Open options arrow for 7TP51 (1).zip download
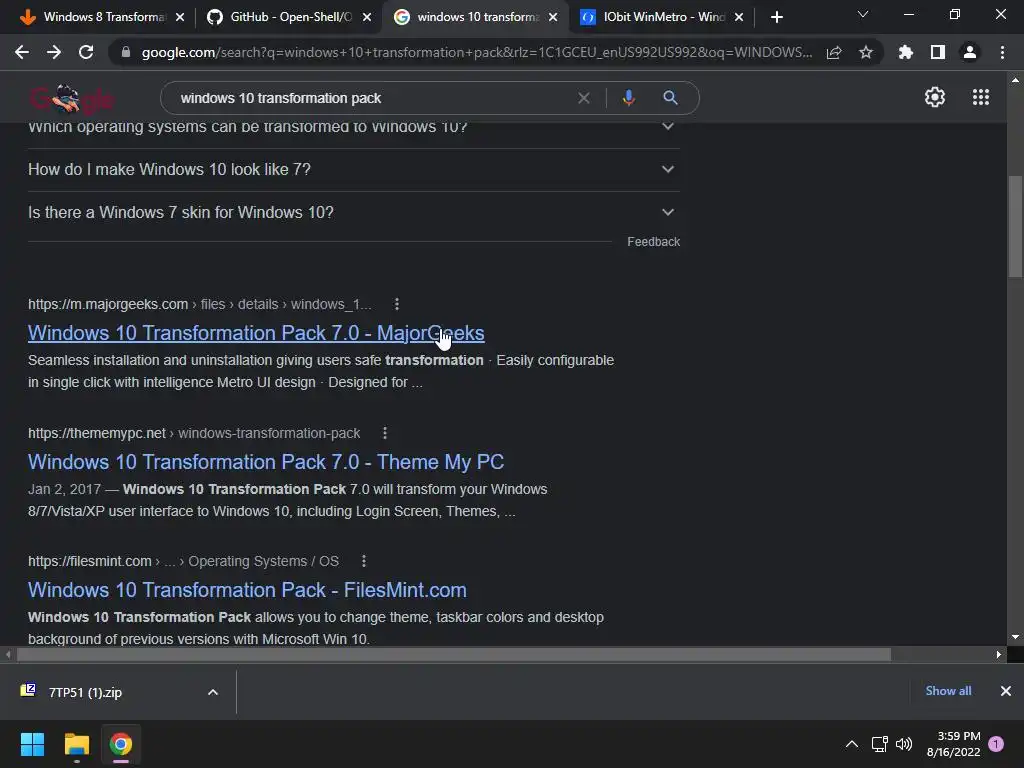1024x768 pixels. tap(213, 692)
